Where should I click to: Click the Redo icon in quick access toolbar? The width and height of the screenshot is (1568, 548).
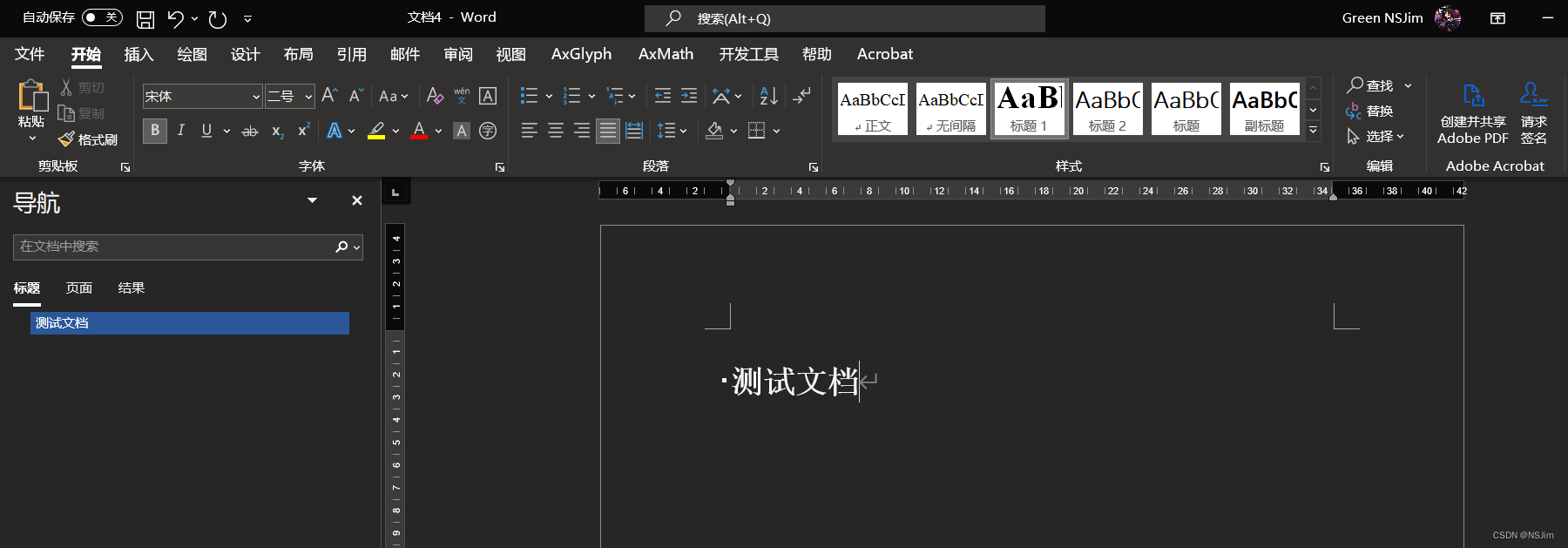(218, 18)
